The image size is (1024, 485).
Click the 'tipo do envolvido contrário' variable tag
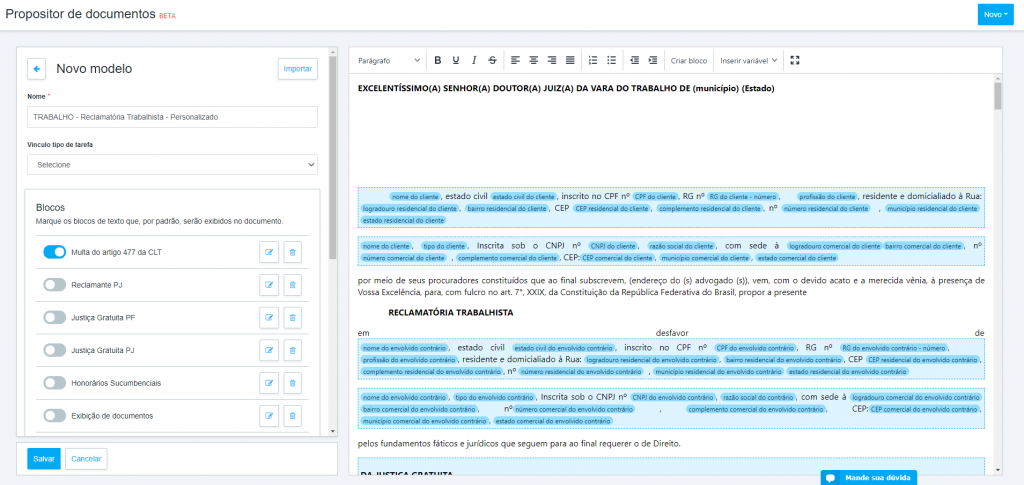tap(493, 398)
